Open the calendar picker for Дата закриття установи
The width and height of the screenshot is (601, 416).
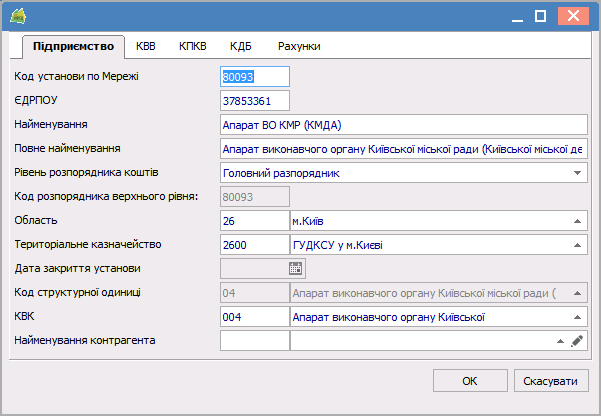click(295, 268)
